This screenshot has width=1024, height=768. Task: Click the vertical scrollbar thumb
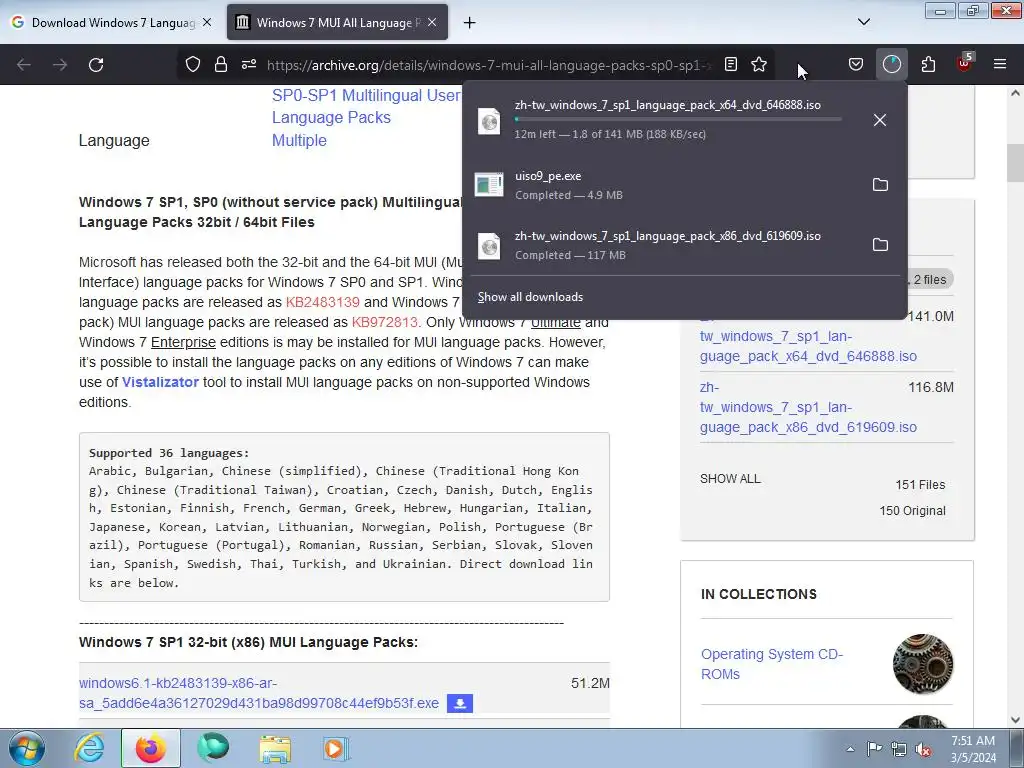[1015, 163]
